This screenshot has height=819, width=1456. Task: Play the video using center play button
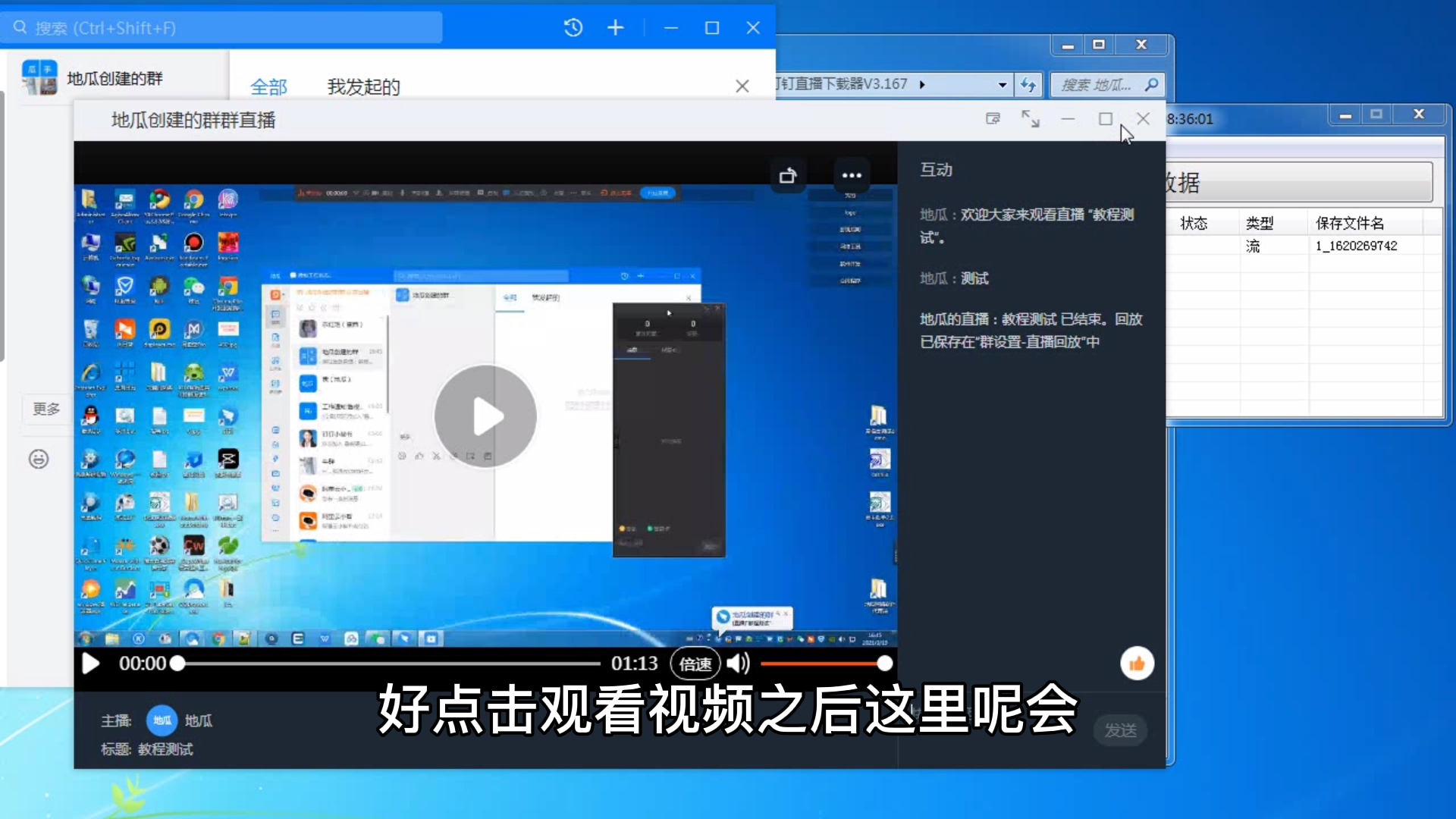point(485,416)
